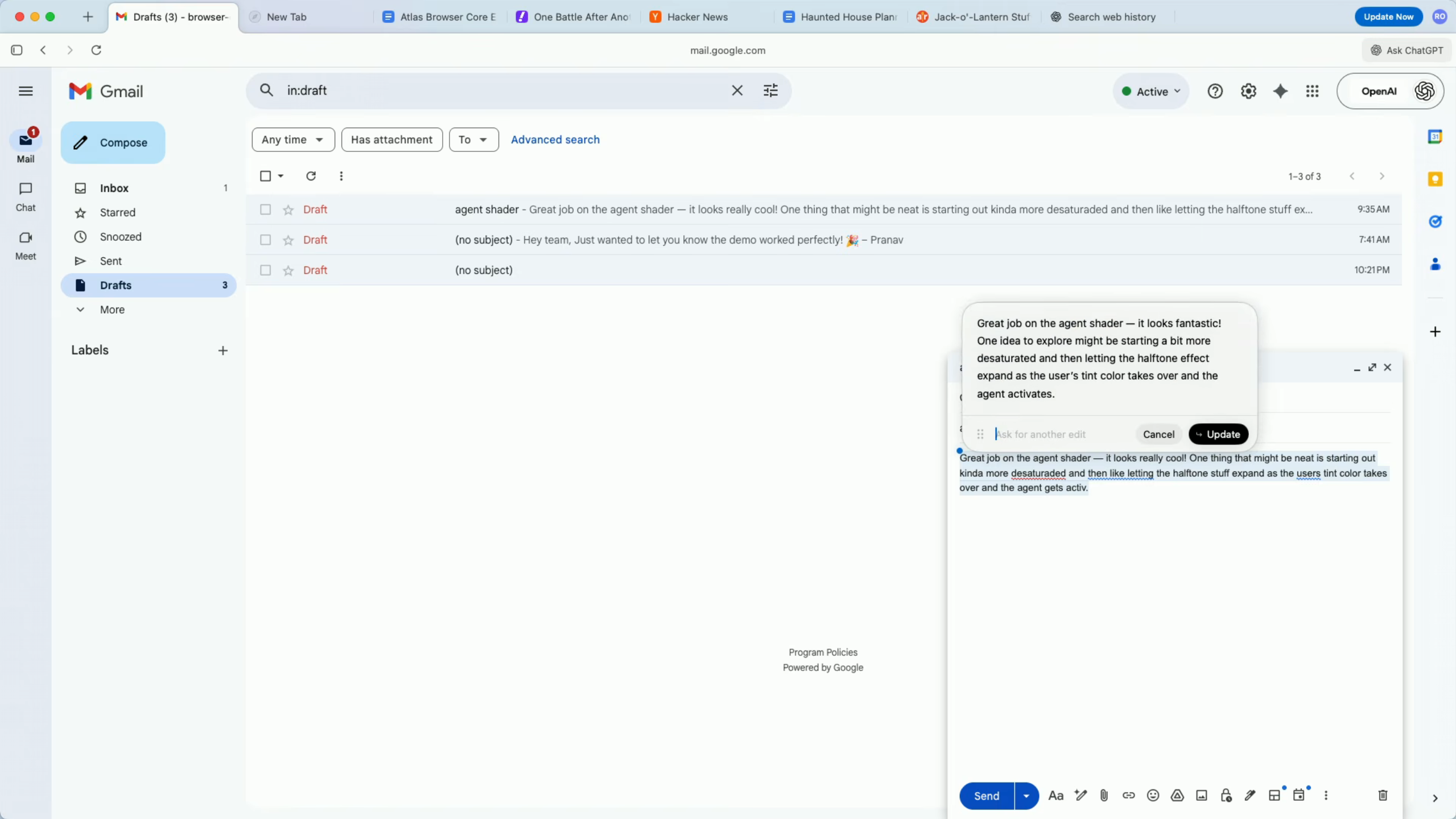Open Google Calendar from the side panel
This screenshot has height=819, width=1456.
[x=1435, y=137]
